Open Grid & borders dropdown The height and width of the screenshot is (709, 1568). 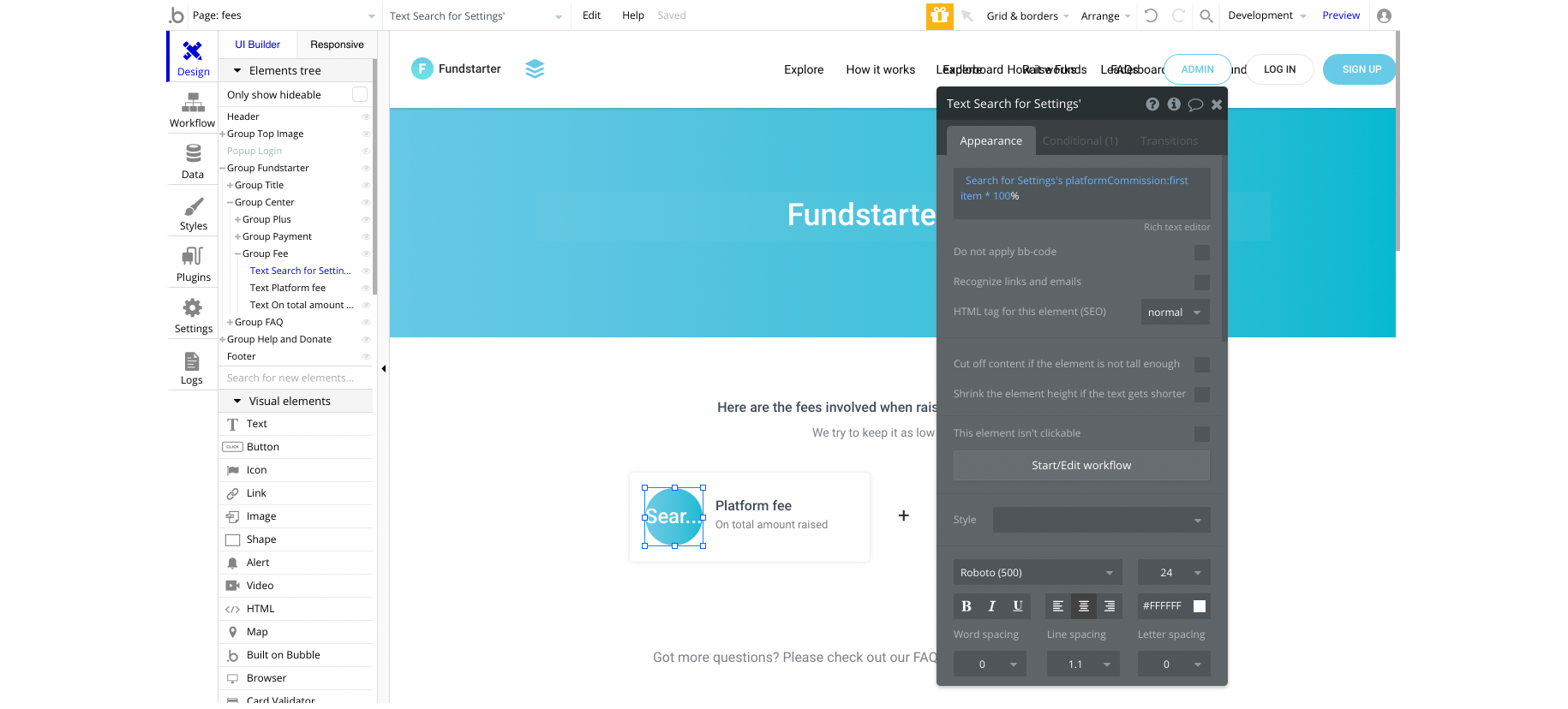pos(1027,15)
